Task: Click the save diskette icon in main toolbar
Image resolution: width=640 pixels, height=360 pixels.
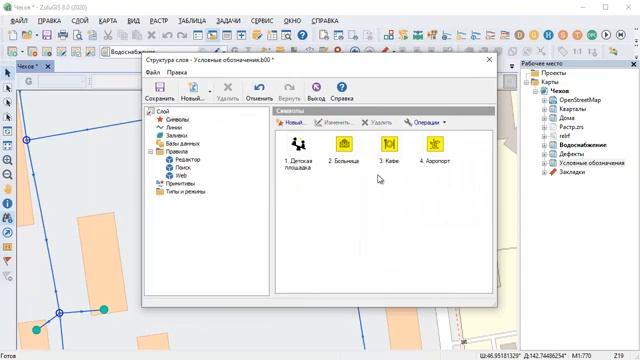Action: tap(47, 35)
